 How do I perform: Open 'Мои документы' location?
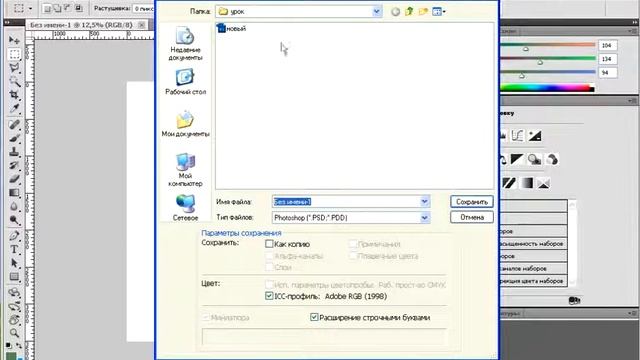click(185, 124)
